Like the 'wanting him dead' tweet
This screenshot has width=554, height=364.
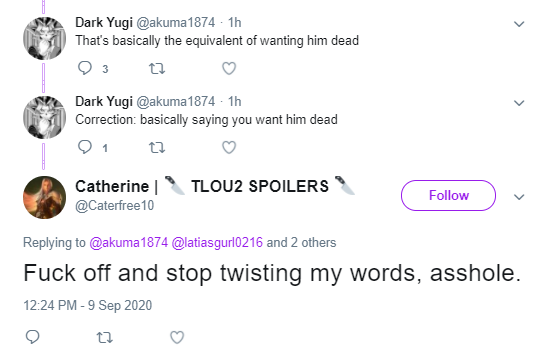coord(229,68)
